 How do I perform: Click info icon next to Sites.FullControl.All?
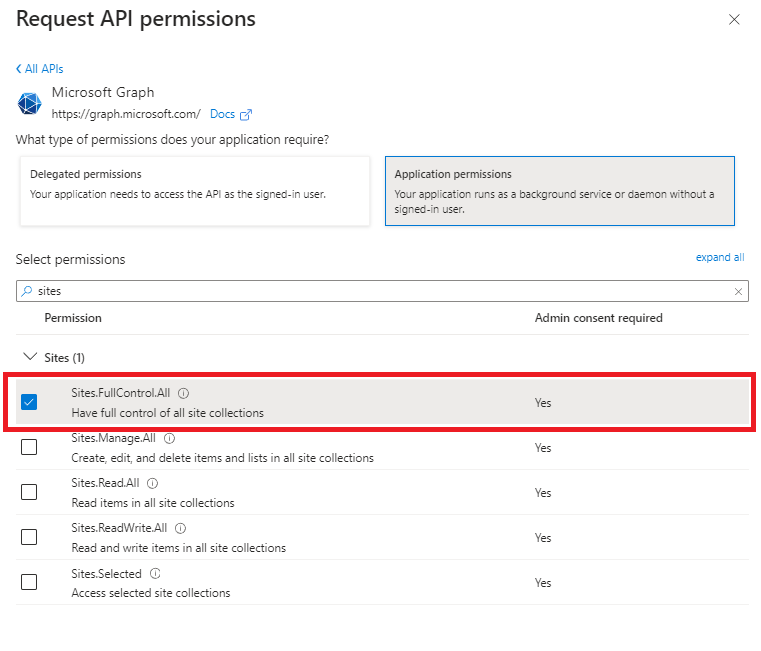[x=183, y=393]
